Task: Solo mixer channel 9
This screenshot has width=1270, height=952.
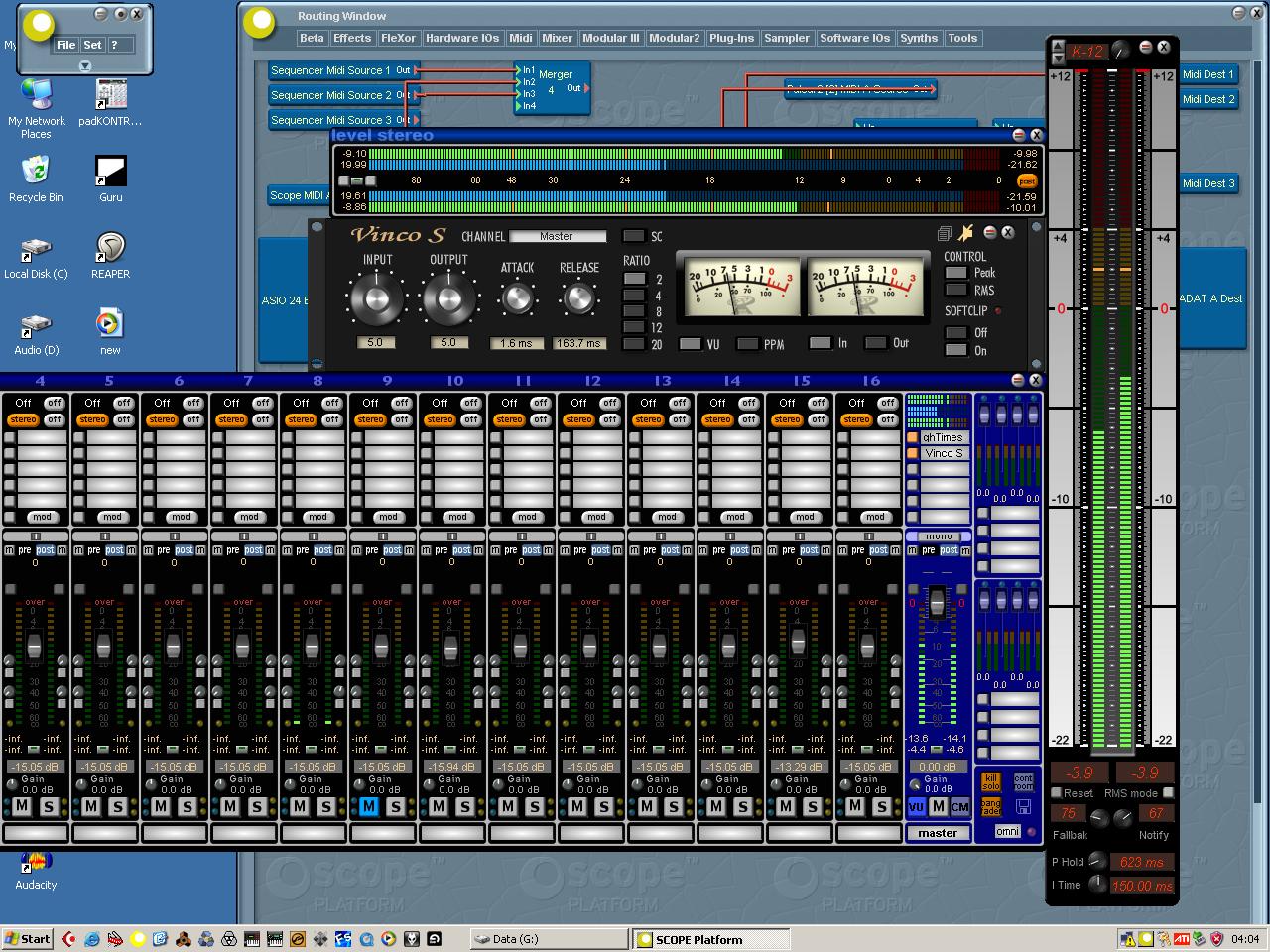Action: point(395,806)
